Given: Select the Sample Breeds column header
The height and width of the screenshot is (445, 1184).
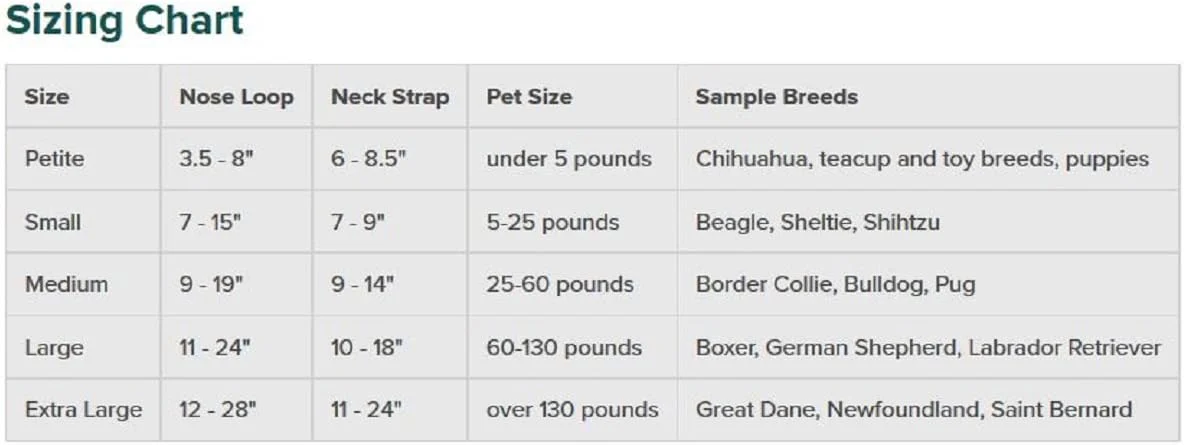Looking at the screenshot, I should 777,97.
